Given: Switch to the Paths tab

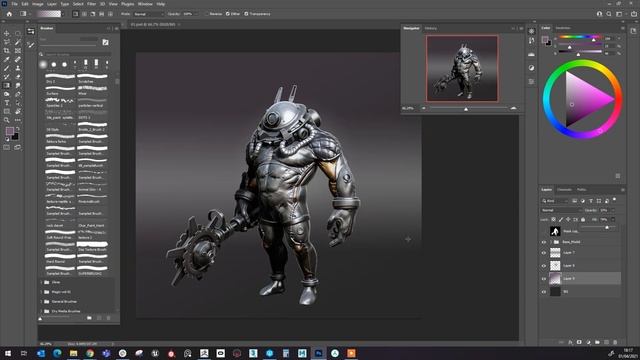Looking at the screenshot, I should (582, 190).
